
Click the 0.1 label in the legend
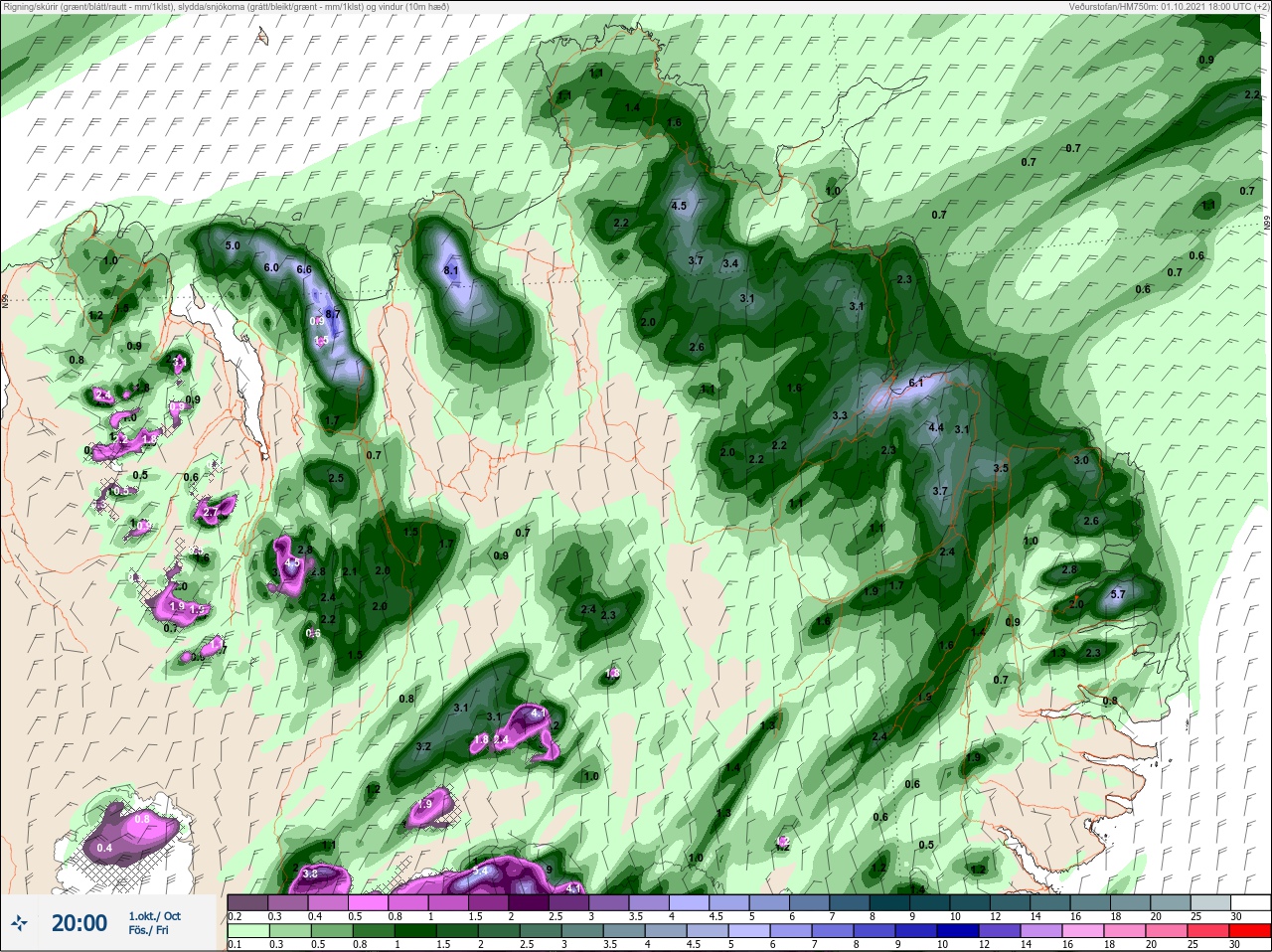(x=235, y=945)
